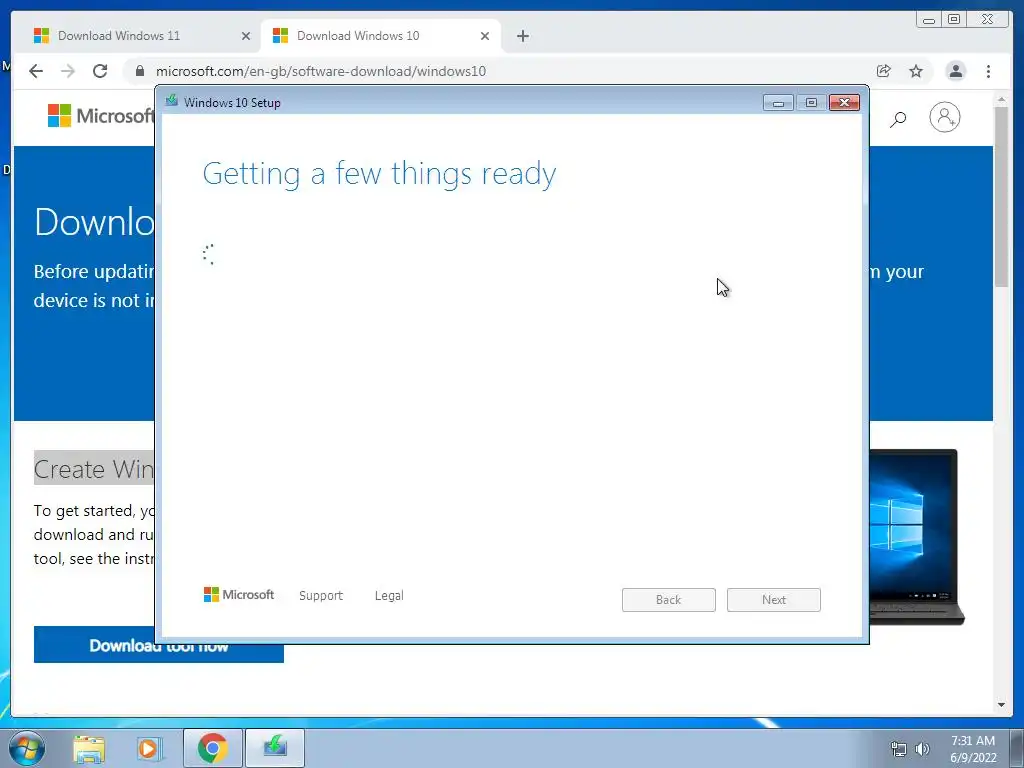This screenshot has height=768, width=1024.
Task: Click the Next button in Setup
Action: (773, 600)
